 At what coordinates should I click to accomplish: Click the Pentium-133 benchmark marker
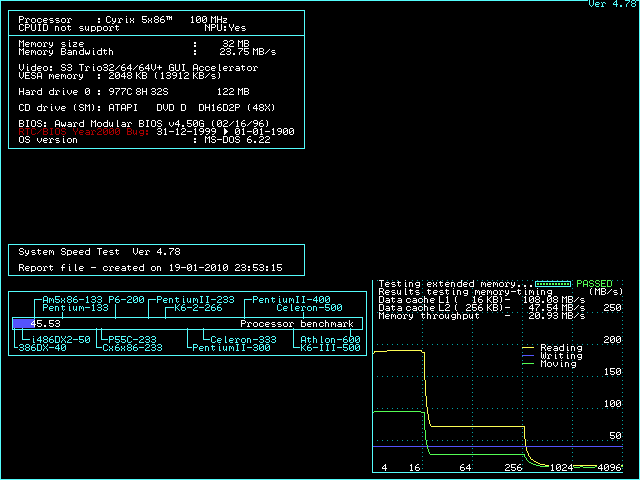[x=76, y=308]
